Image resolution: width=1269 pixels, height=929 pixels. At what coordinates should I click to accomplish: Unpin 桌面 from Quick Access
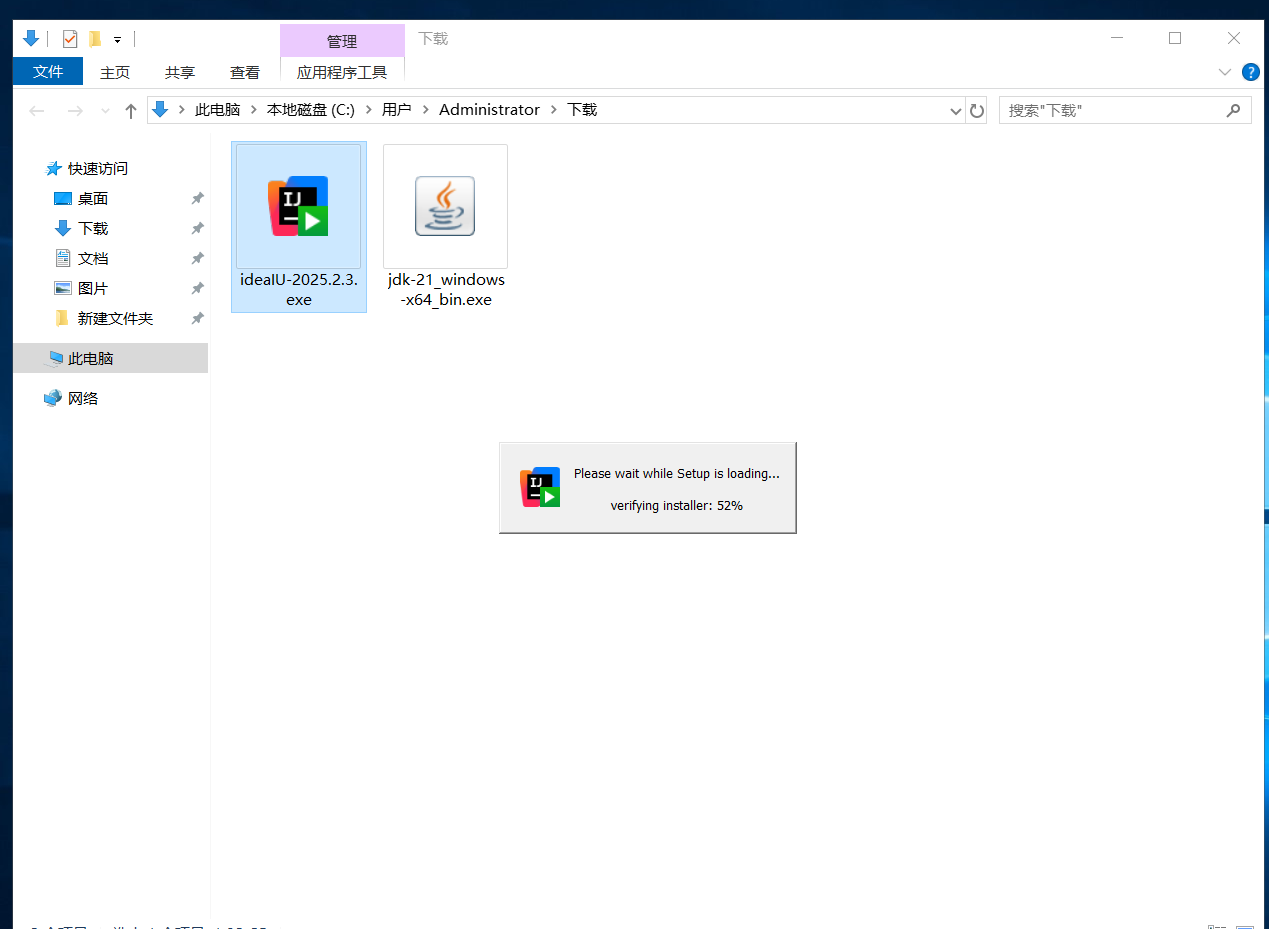tap(197, 198)
